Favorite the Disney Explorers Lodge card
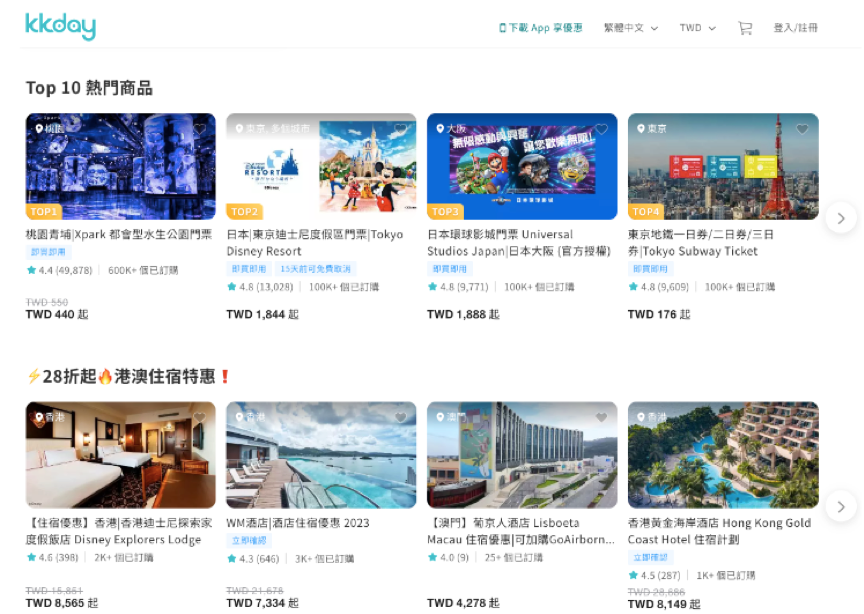The image size is (864, 614). pos(199,418)
